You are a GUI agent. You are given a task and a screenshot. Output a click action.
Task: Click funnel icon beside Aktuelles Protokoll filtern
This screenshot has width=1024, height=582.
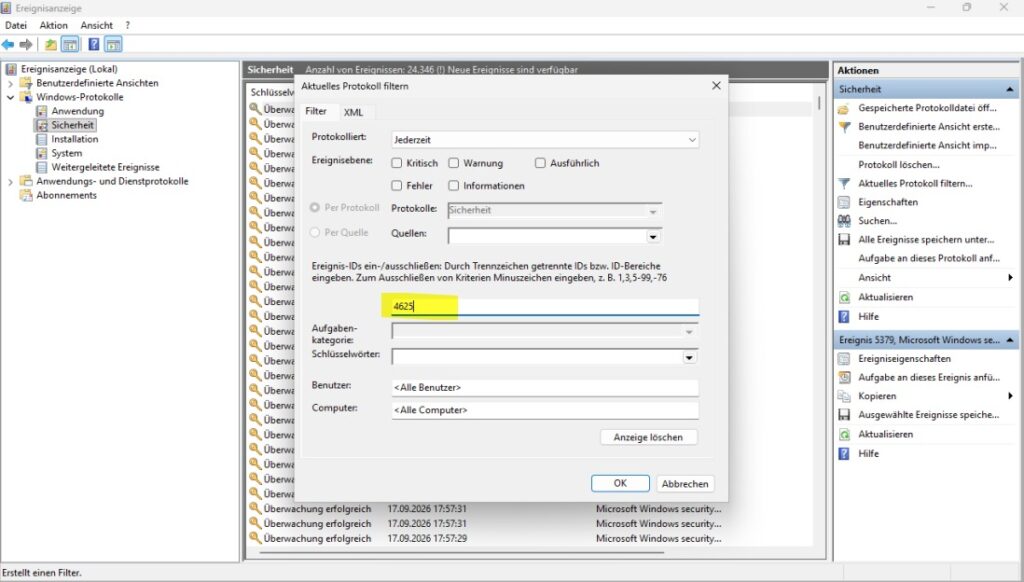(844, 184)
